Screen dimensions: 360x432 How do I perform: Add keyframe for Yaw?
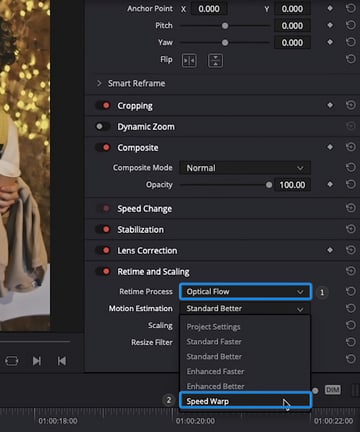(330, 42)
